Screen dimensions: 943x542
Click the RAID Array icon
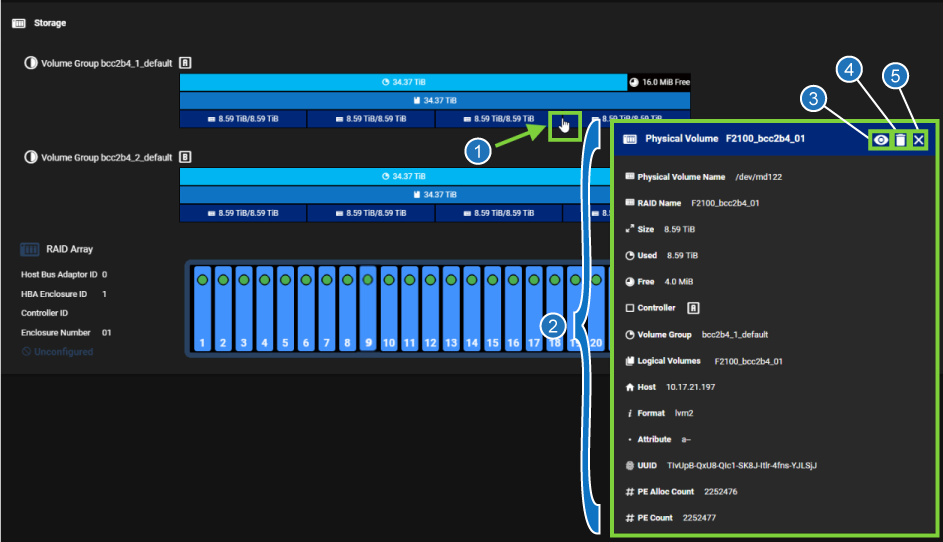tap(28, 249)
